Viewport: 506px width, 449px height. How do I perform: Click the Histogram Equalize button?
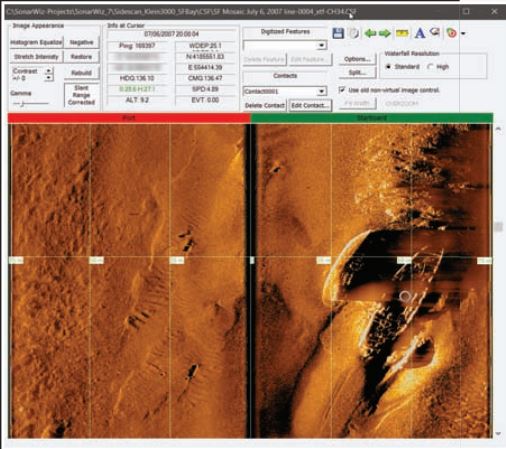tap(36, 42)
